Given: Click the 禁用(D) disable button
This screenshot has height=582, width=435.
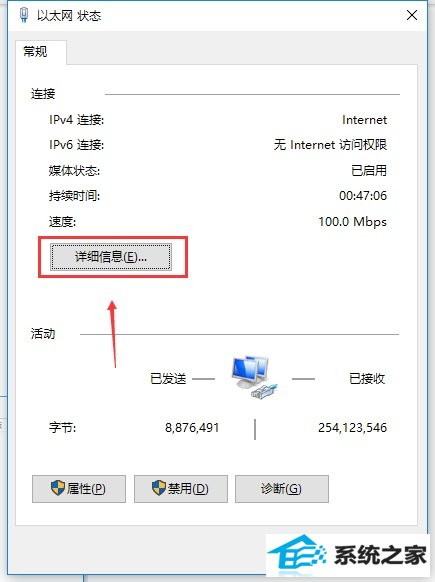Looking at the screenshot, I should coord(180,489).
